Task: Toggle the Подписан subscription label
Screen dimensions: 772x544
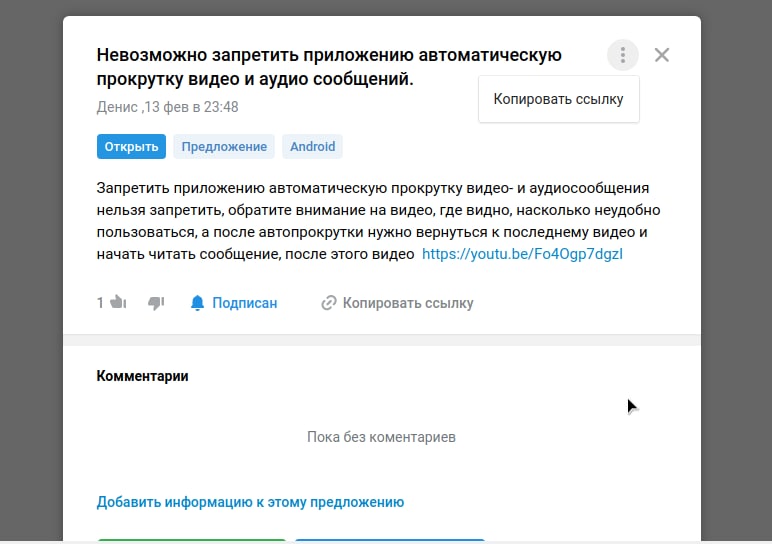Action: pos(245,303)
